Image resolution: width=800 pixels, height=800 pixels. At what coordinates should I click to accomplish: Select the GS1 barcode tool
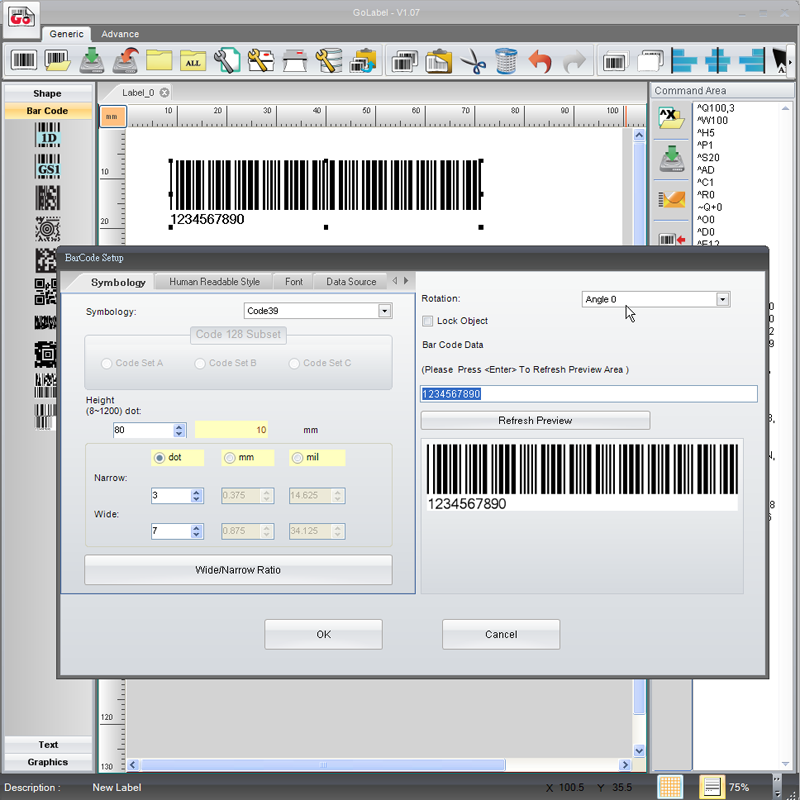click(47, 166)
